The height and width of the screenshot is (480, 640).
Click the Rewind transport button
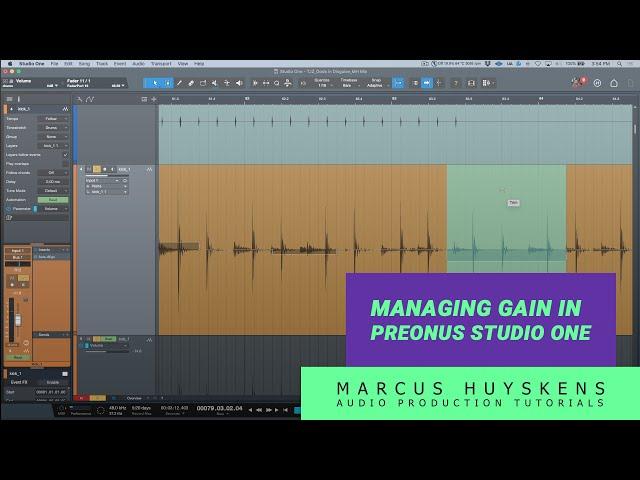tap(259, 409)
